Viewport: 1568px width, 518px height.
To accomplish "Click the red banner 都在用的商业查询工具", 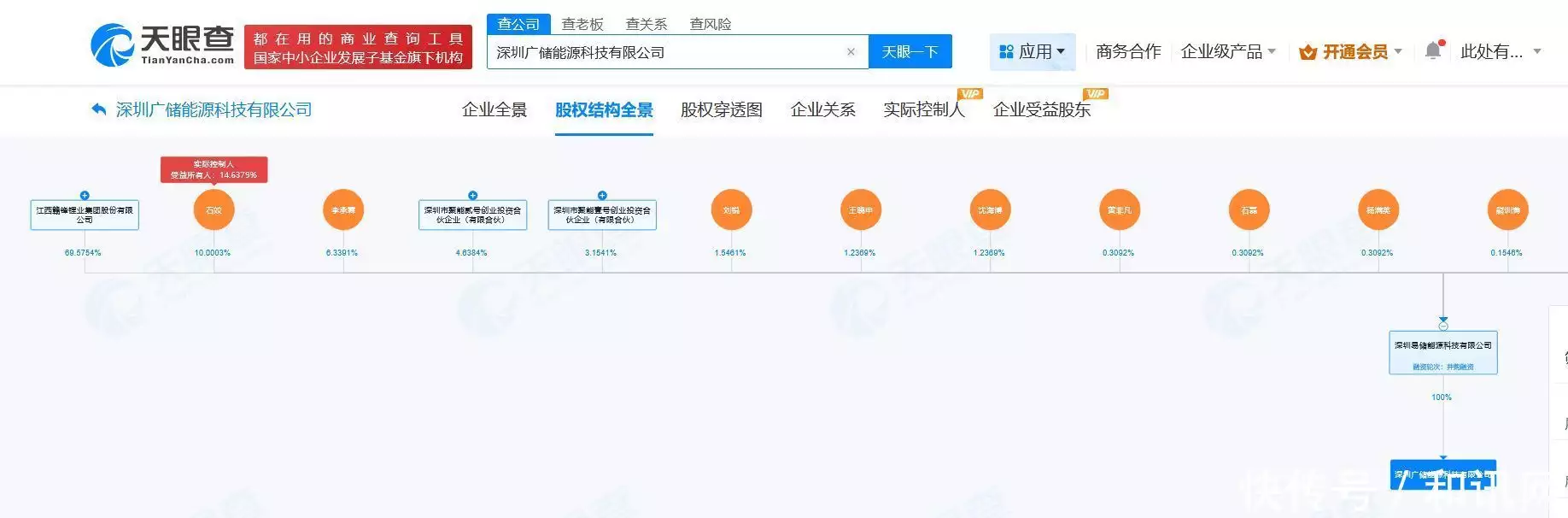I will coord(358,47).
